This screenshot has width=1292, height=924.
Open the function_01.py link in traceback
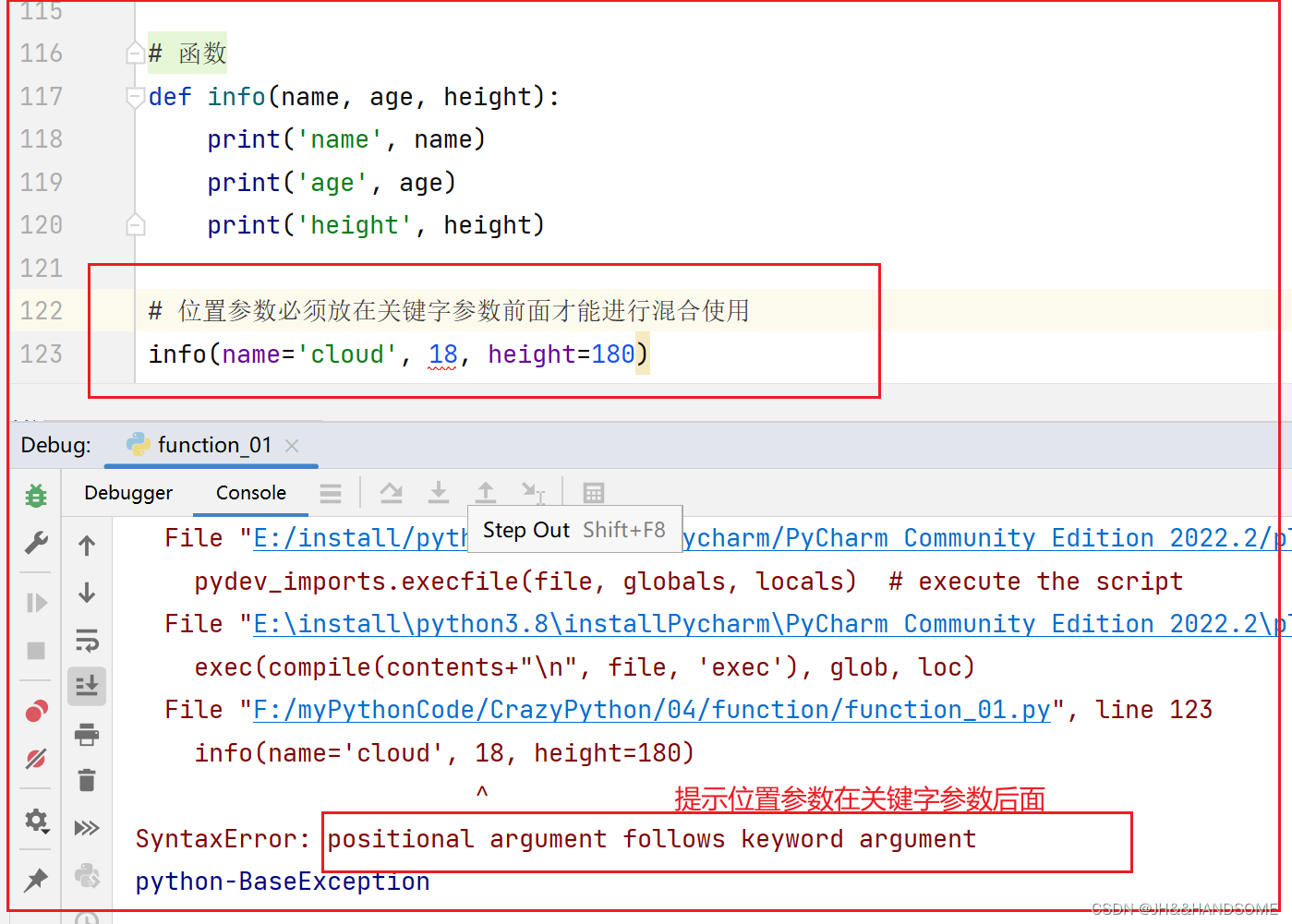tap(652, 710)
